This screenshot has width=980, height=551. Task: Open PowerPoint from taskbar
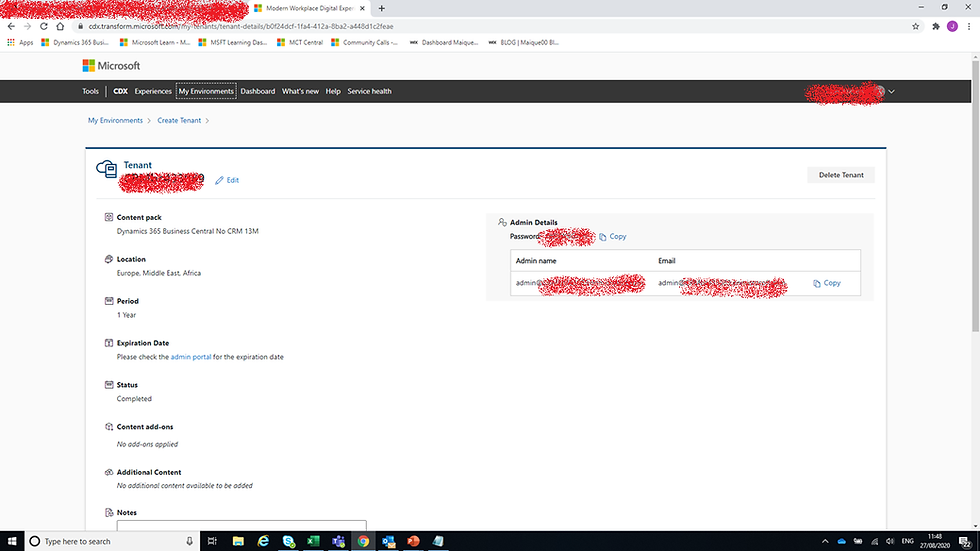(413, 541)
